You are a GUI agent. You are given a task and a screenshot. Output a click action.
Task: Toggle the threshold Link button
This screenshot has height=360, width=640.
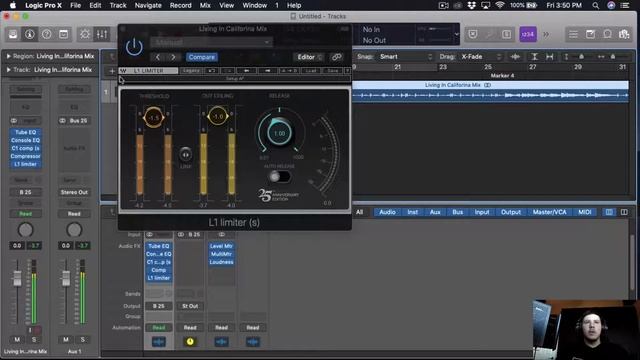(x=185, y=155)
